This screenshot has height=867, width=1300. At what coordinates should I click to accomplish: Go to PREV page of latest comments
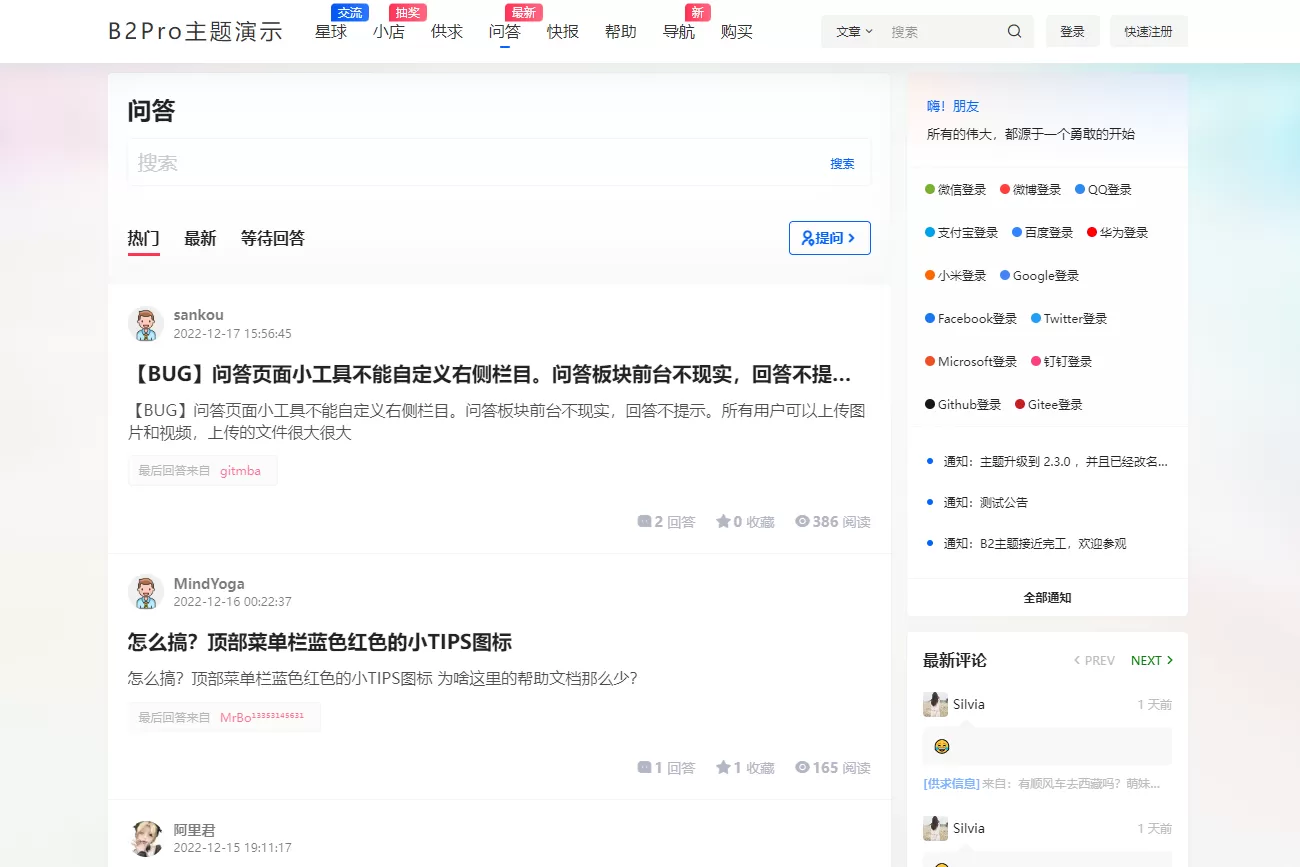pos(1094,660)
